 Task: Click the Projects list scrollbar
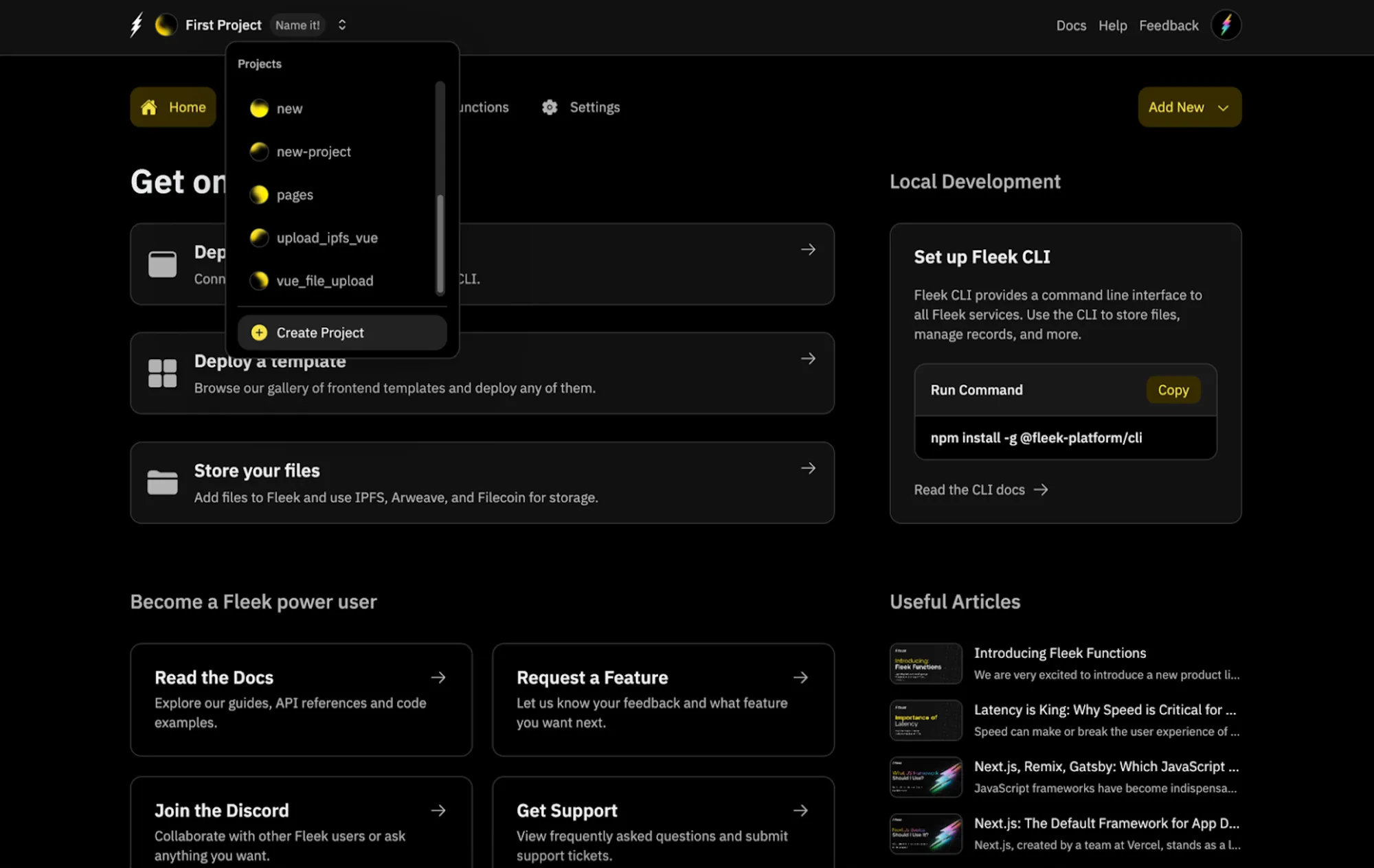440,244
